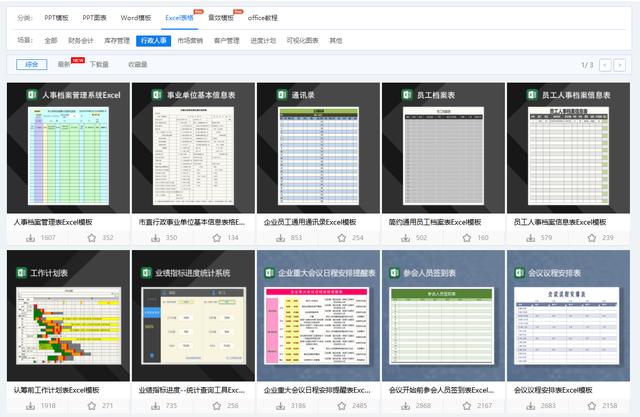Filter scene by 客户管理

(227, 41)
